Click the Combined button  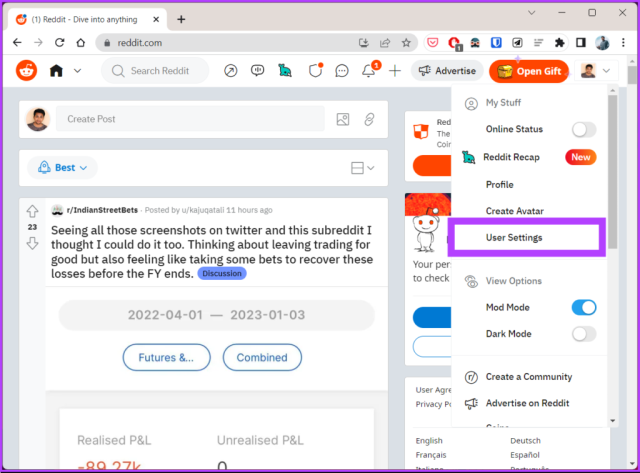point(262,358)
